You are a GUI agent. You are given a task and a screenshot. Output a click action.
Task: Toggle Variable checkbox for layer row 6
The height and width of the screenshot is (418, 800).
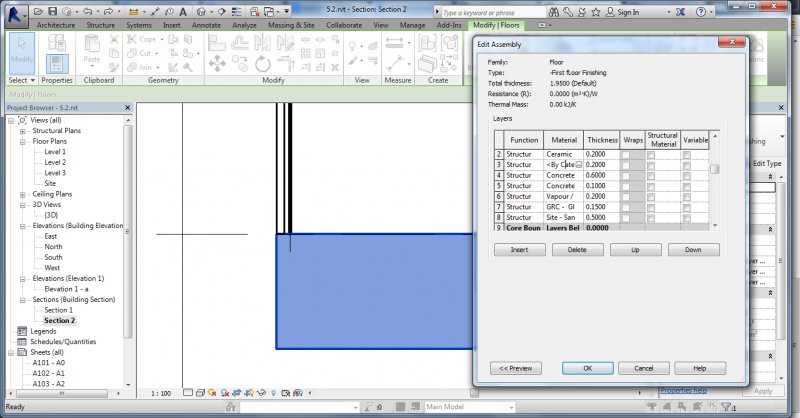(687, 196)
